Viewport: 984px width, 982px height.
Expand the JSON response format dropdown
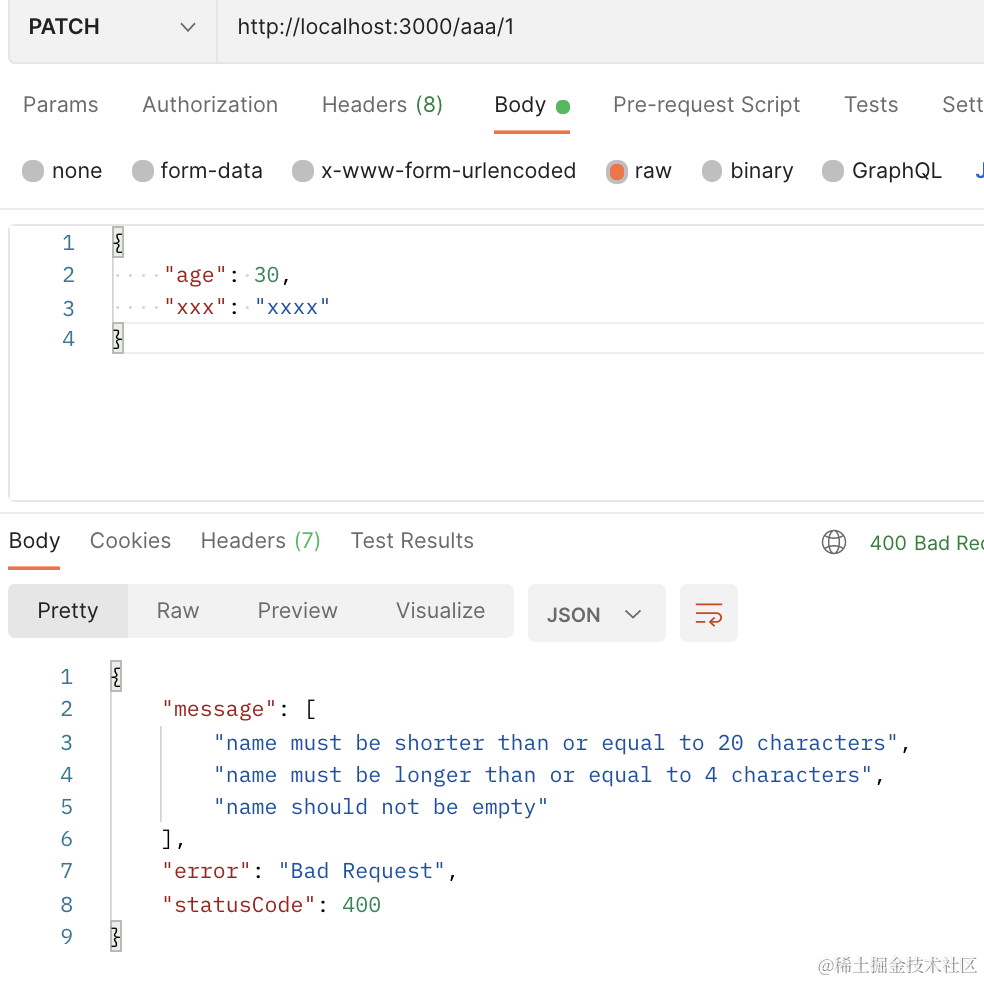595,614
